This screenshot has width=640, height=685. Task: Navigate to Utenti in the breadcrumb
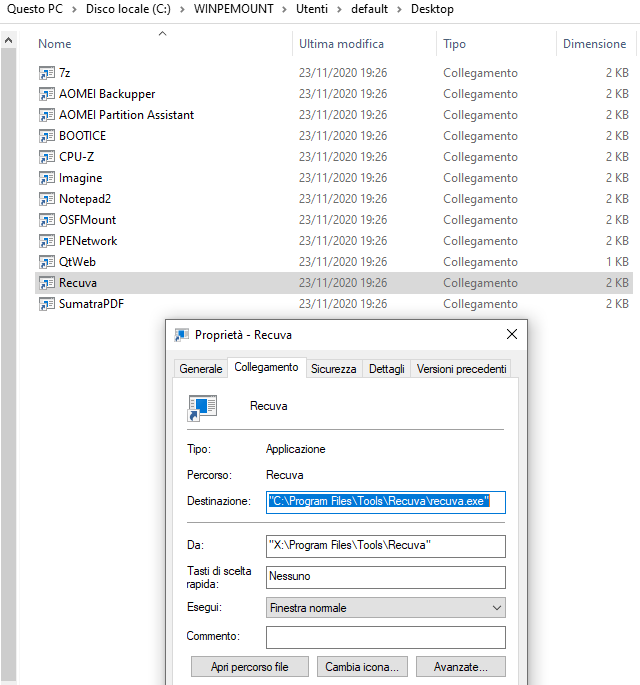312,9
